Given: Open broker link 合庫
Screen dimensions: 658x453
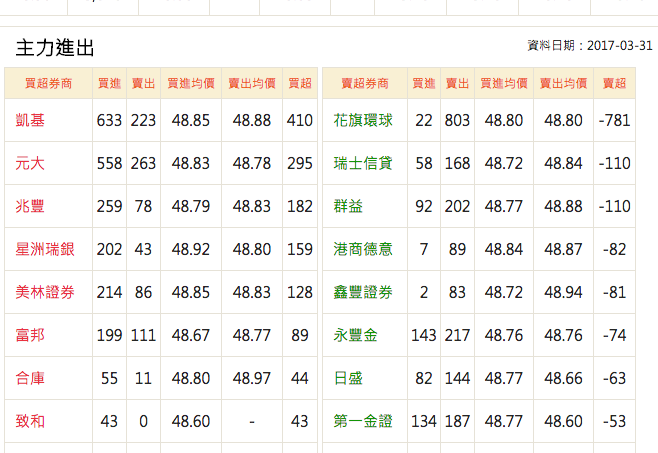Looking at the screenshot, I should (30, 378).
